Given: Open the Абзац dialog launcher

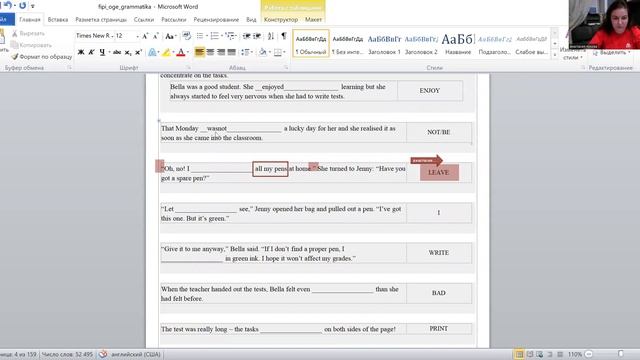Looking at the screenshot, I should pyautogui.click(x=286, y=68).
